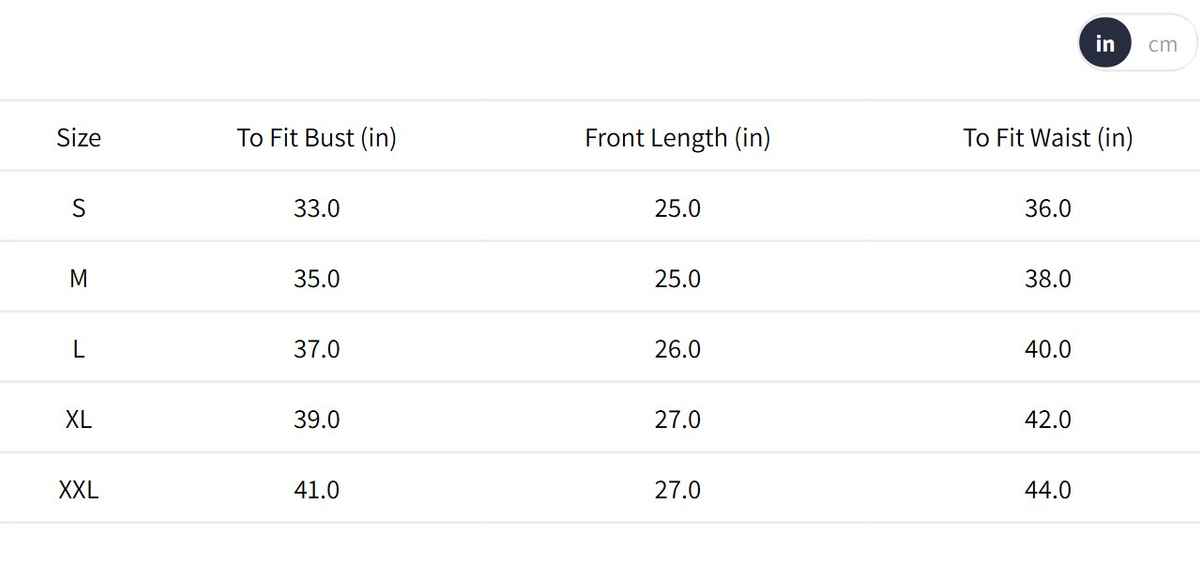Click front length 27.0 in XL row
This screenshot has width=1200, height=580.
point(677,420)
